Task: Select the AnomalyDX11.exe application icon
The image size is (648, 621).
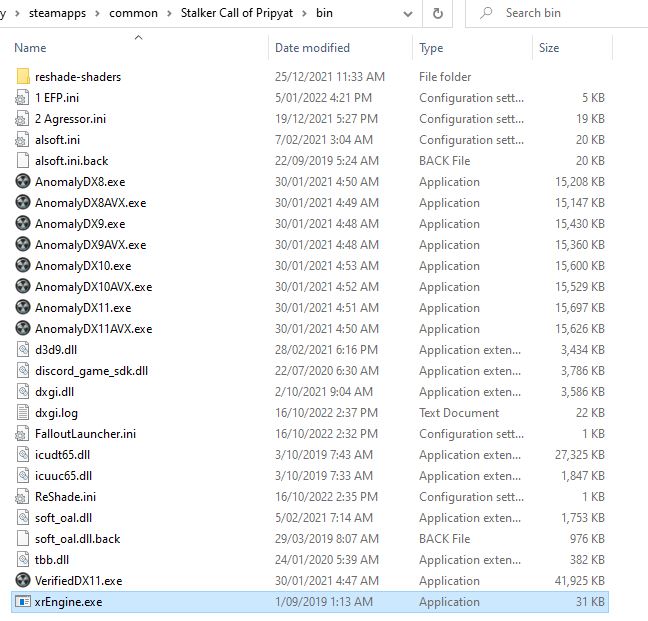Action: [x=23, y=307]
